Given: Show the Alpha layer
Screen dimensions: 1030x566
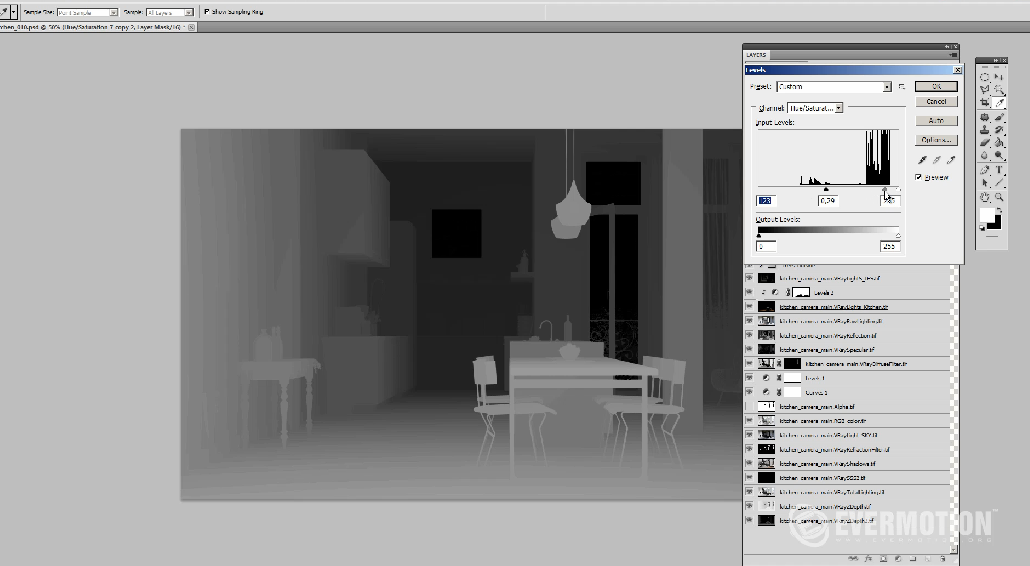Looking at the screenshot, I should click(749, 406).
